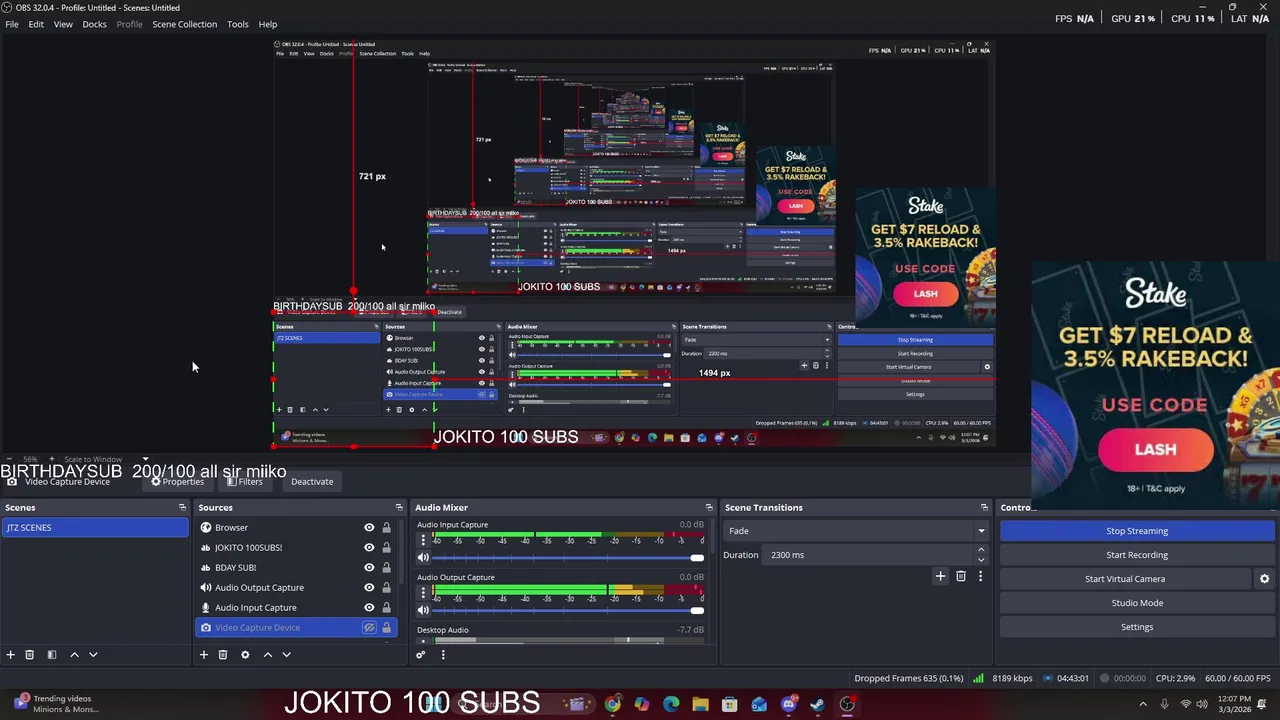Open the File menu

click(12, 24)
